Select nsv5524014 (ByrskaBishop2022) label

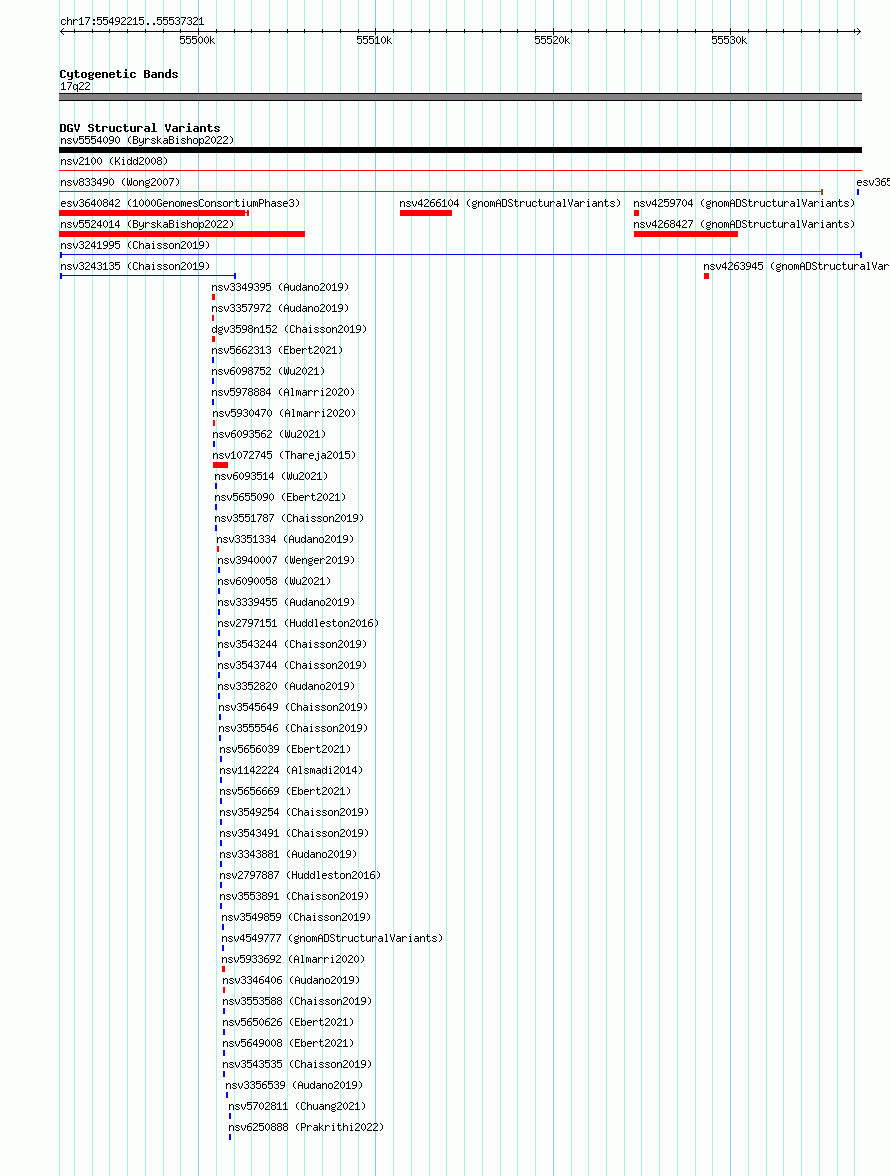pos(147,224)
